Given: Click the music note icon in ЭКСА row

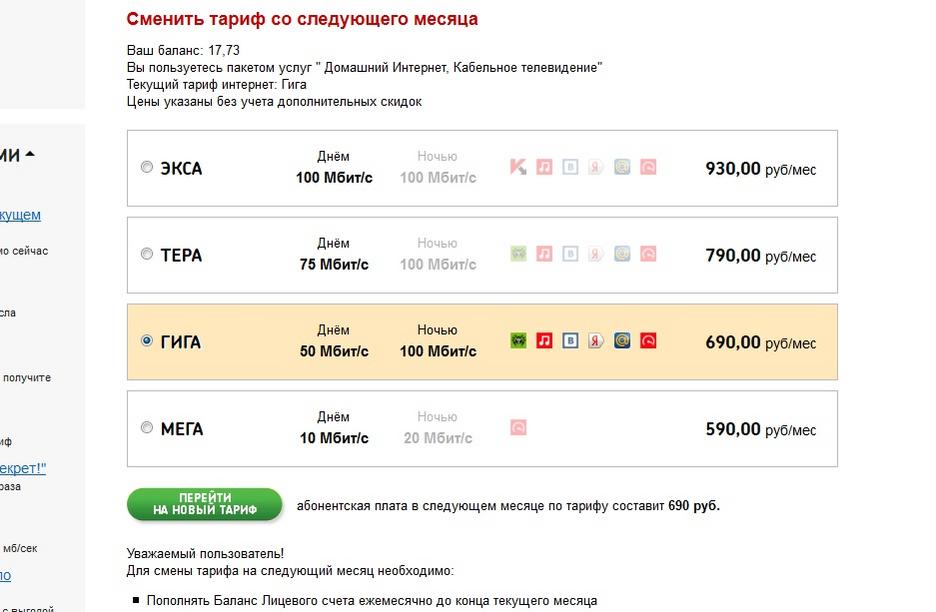Looking at the screenshot, I should coord(544,167).
